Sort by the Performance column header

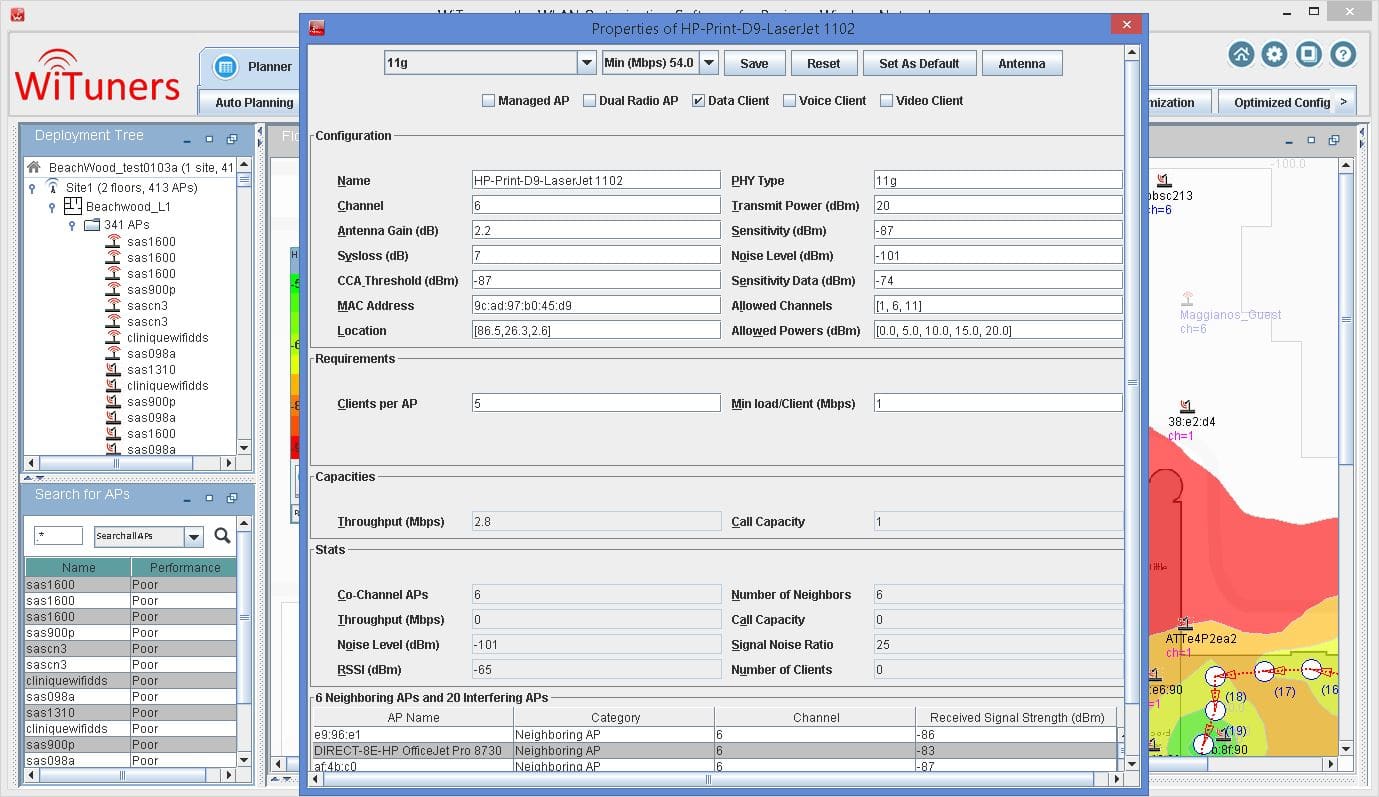185,567
